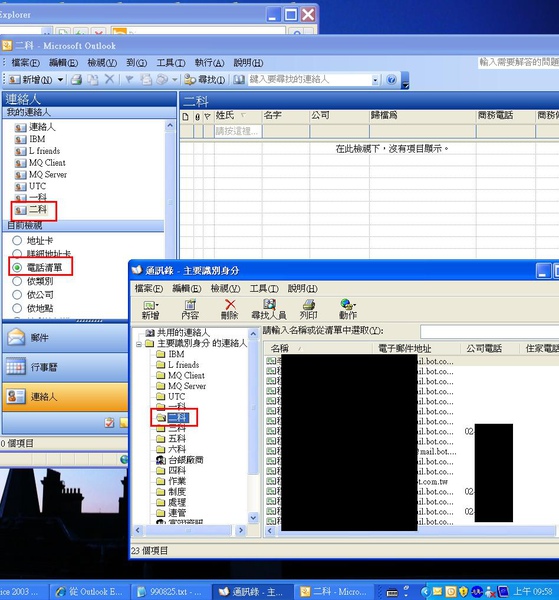Open the Address Book icon in Outlook toolbar

pos(239,80)
